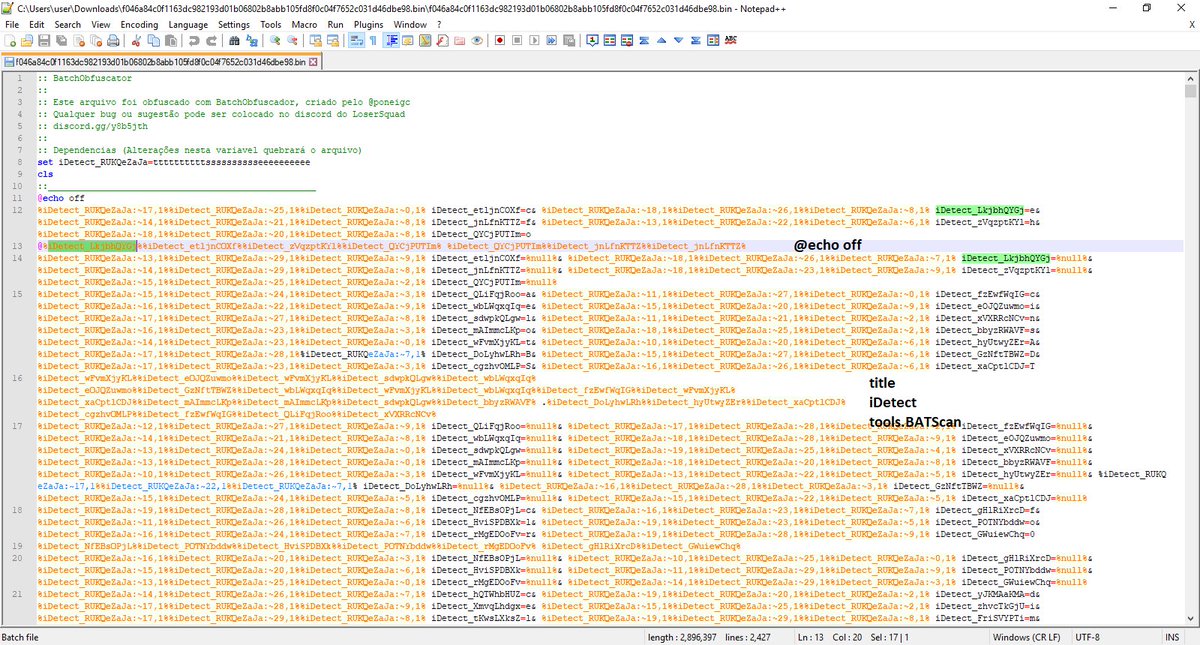Click the Zoom Out icon

pyautogui.click(x=293, y=41)
